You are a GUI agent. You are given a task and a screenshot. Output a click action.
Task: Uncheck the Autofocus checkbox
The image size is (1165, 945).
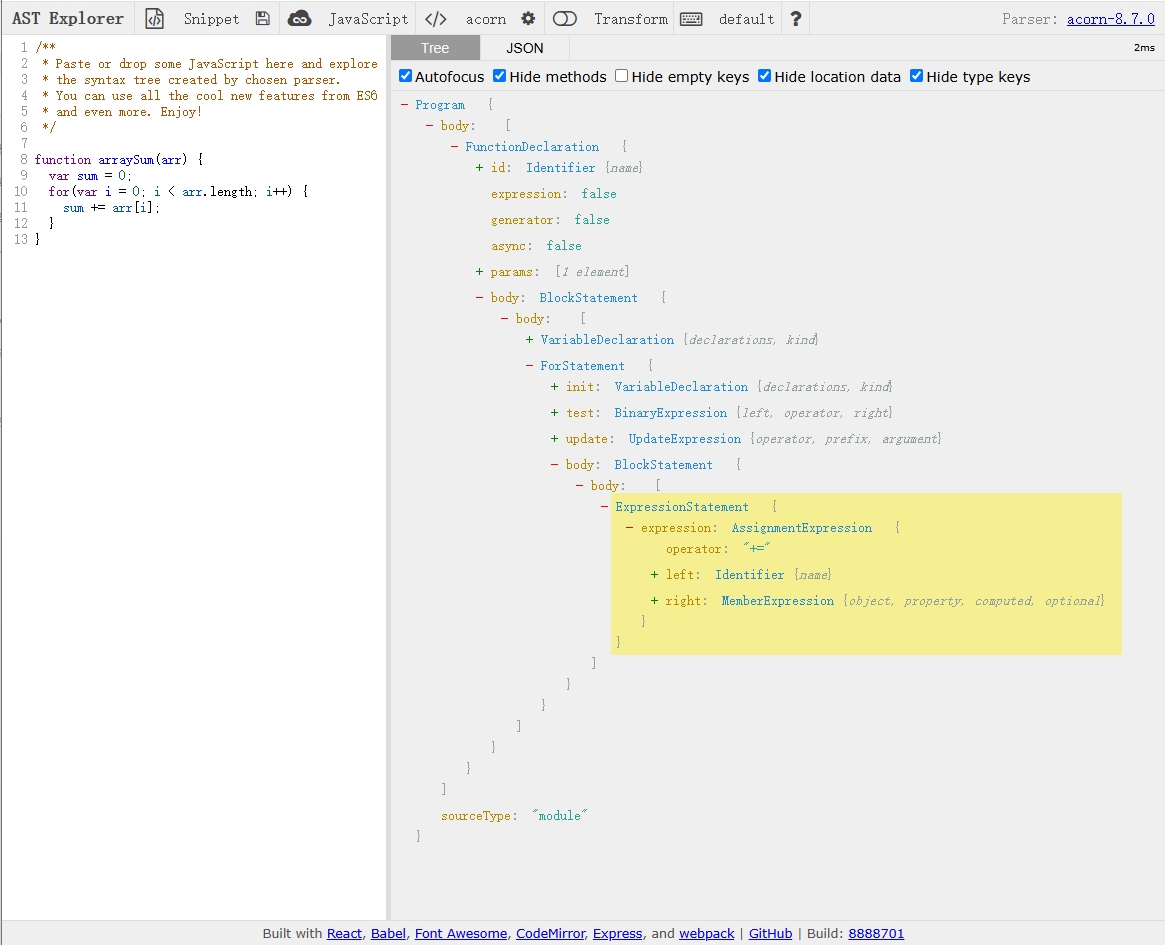click(405, 76)
